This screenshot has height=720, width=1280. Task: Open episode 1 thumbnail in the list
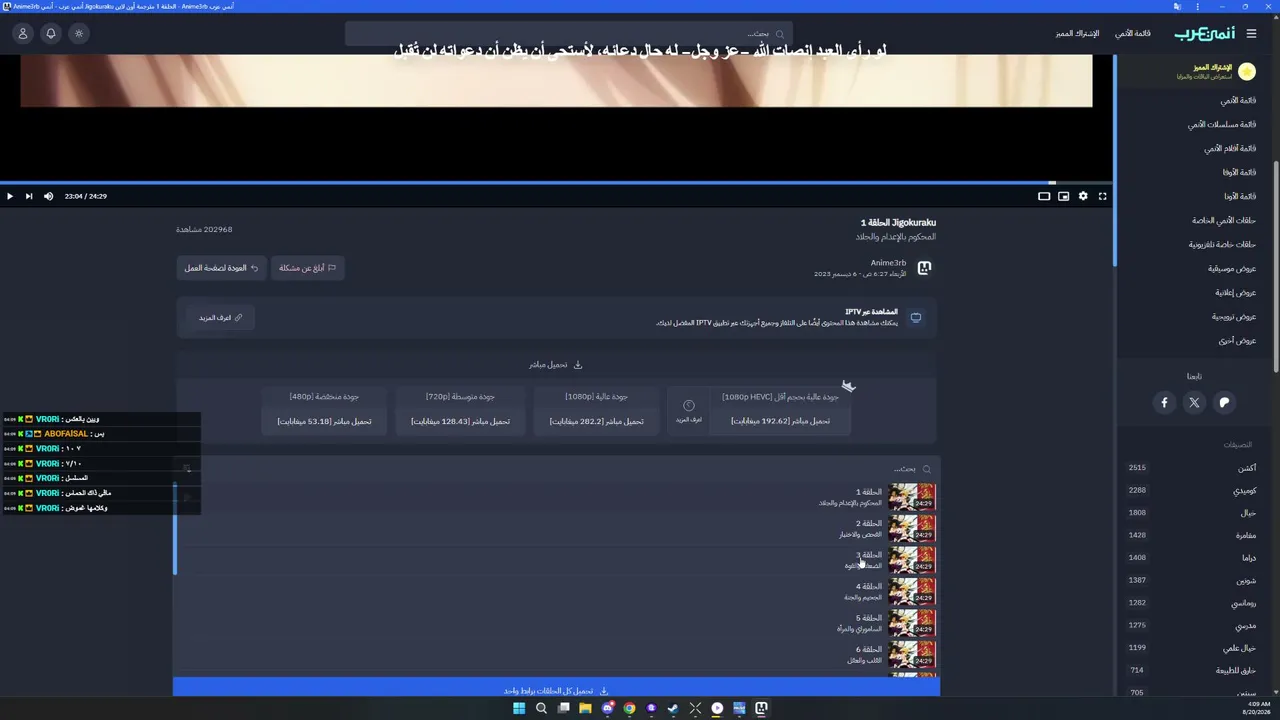click(x=912, y=497)
